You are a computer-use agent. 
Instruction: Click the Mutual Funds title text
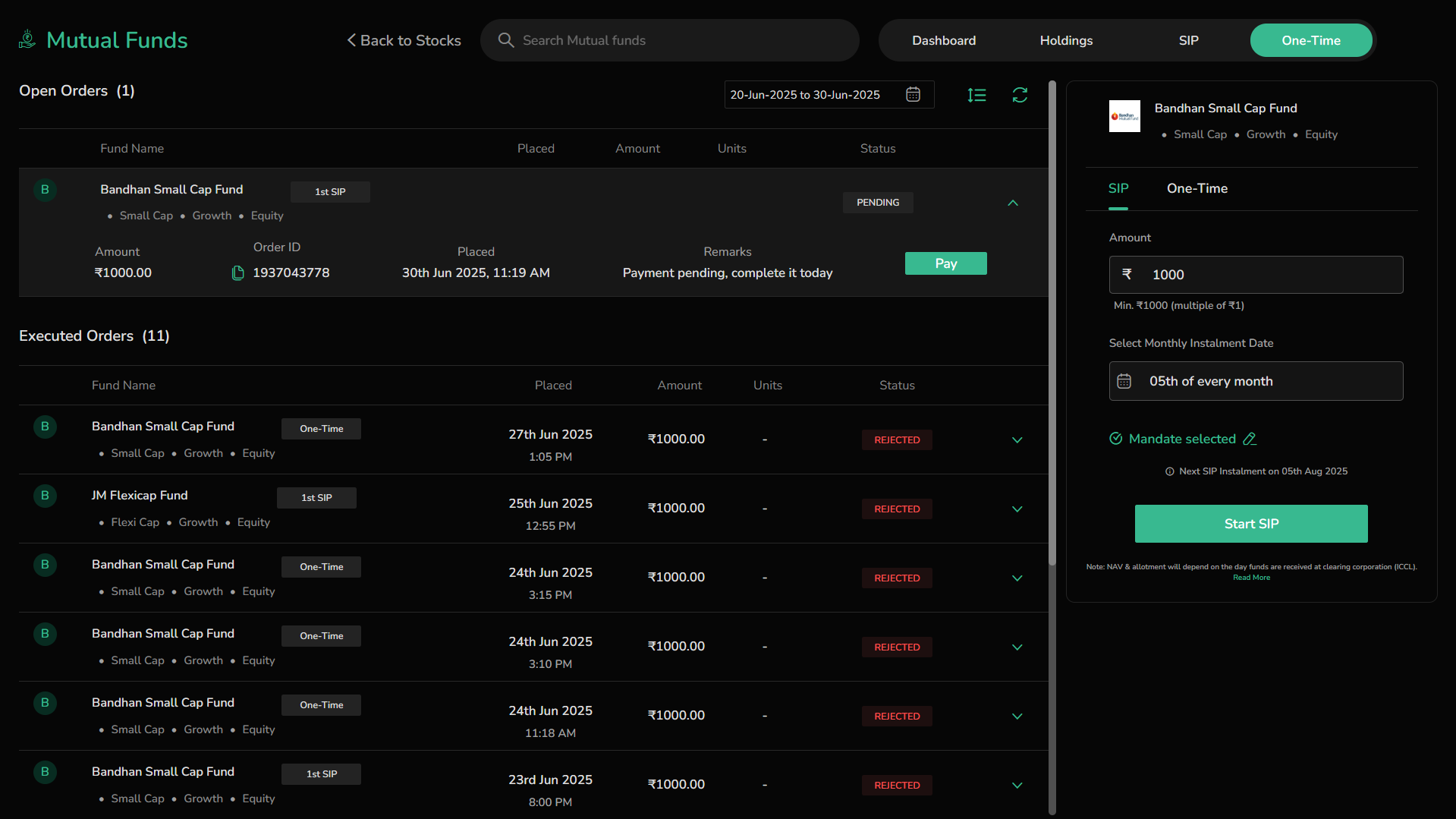117,39
